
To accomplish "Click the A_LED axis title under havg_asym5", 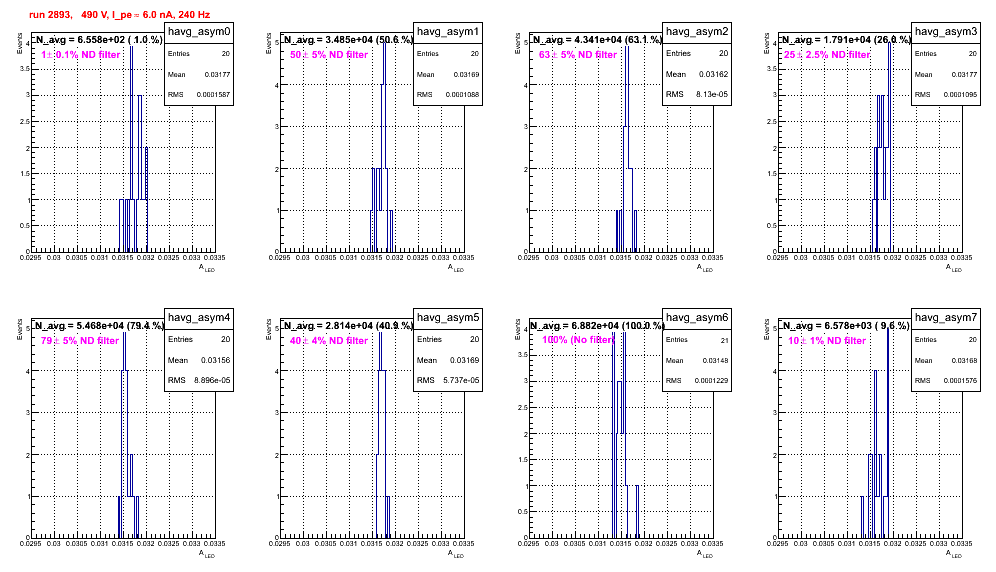I will pyautogui.click(x=456, y=554).
